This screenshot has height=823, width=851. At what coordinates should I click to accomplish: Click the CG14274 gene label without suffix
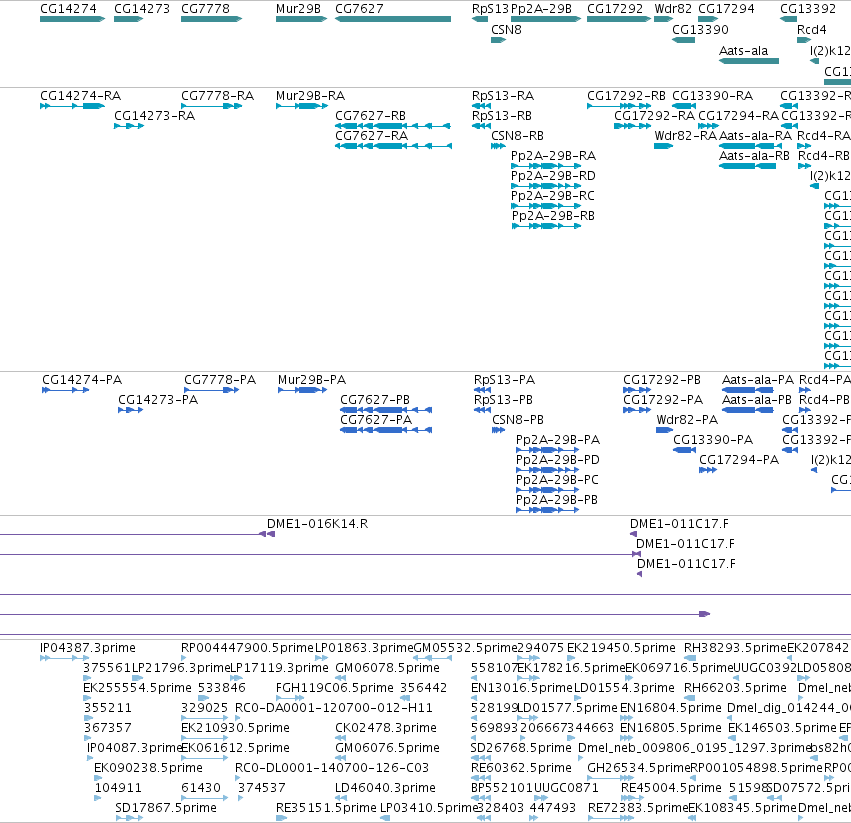pos(68,9)
